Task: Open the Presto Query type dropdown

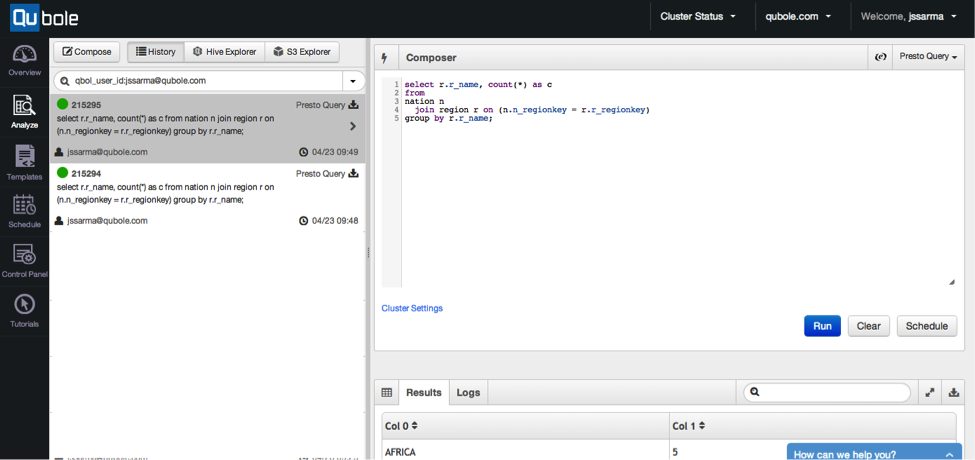Action: 928,57
